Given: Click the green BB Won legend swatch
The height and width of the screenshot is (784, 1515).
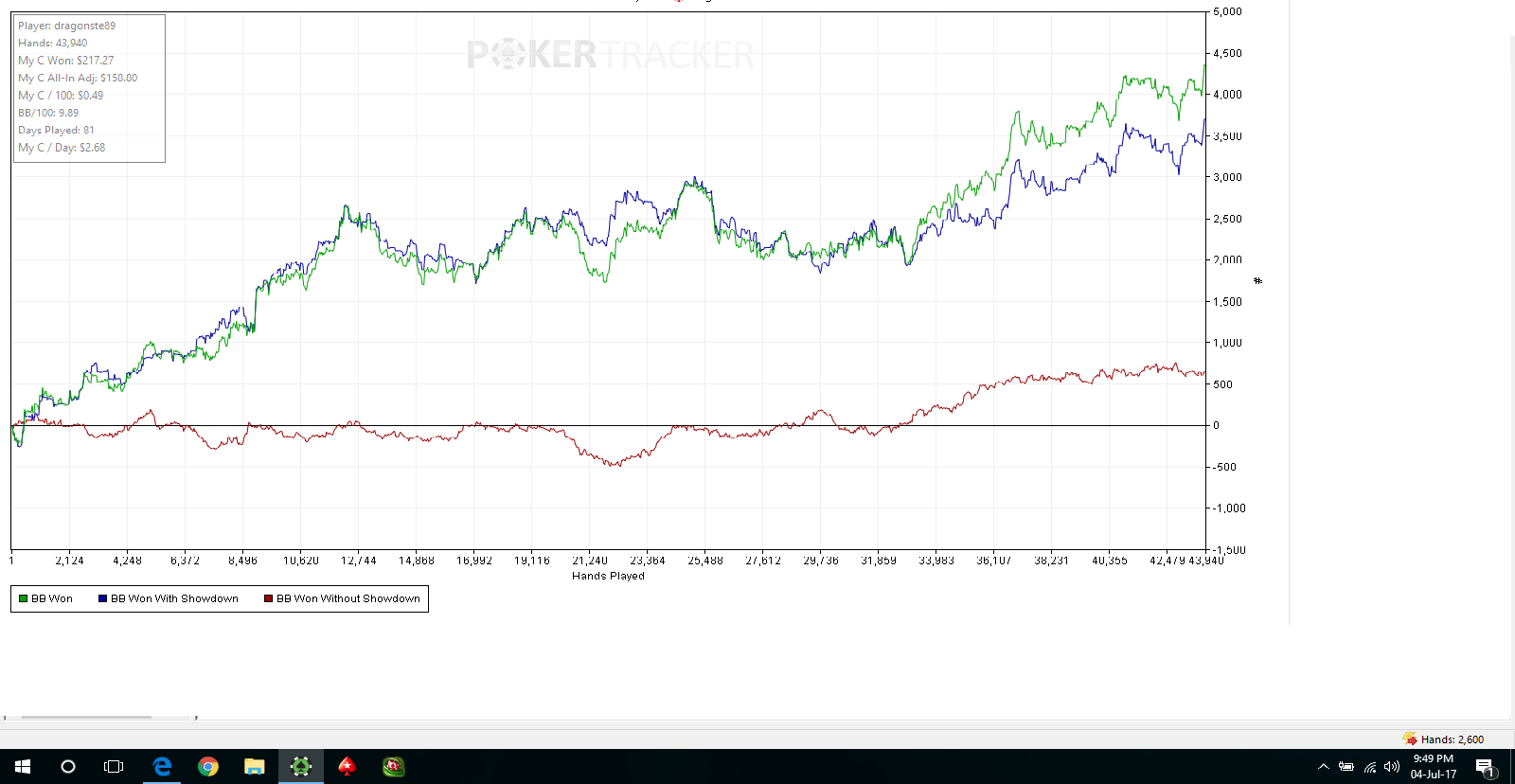Looking at the screenshot, I should pyautogui.click(x=23, y=598).
